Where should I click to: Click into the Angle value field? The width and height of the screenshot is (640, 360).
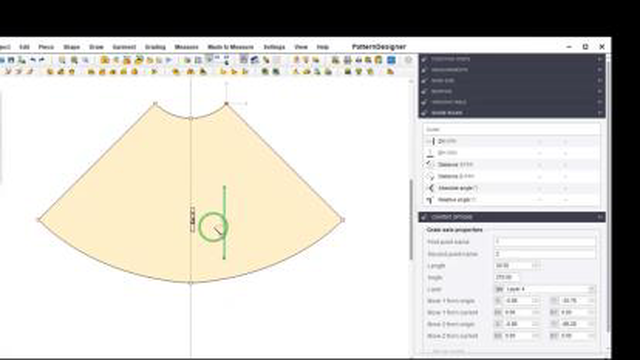507,278
